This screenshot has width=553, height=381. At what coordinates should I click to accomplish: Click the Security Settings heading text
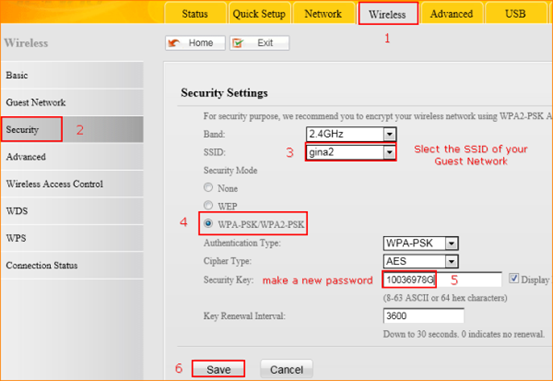coord(224,93)
